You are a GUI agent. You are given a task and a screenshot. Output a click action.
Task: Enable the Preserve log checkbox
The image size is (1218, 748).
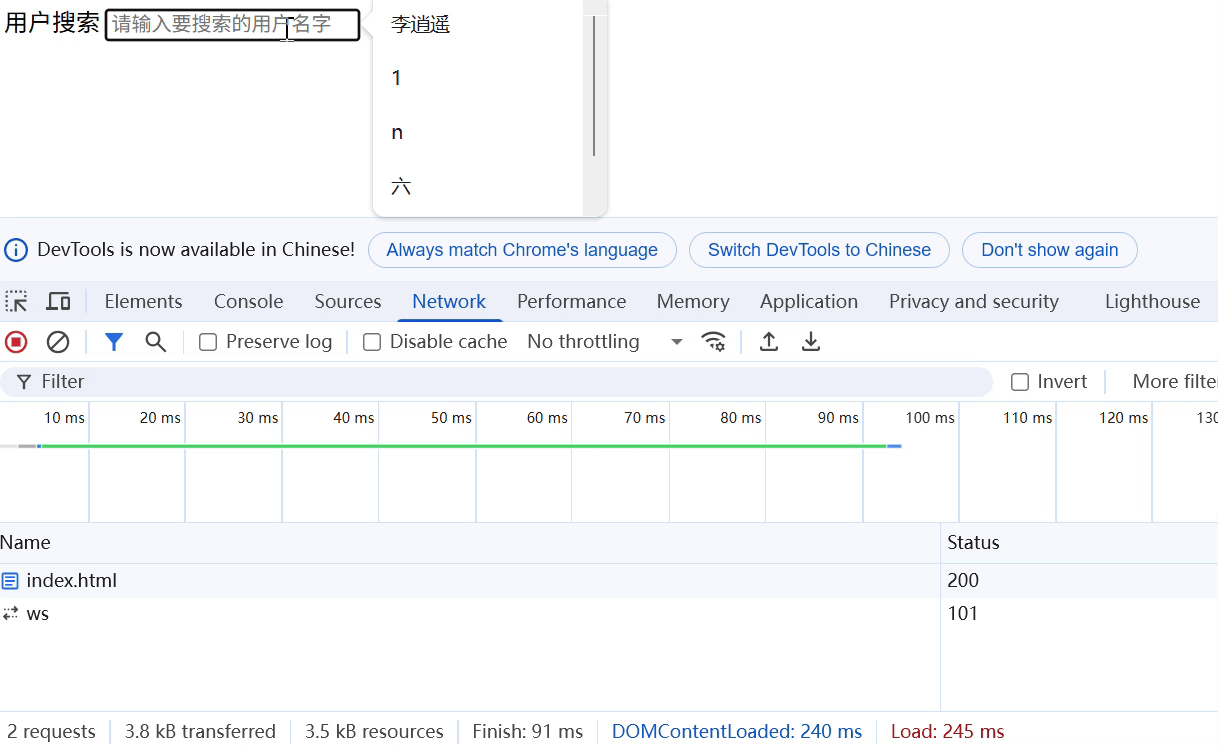coord(207,341)
